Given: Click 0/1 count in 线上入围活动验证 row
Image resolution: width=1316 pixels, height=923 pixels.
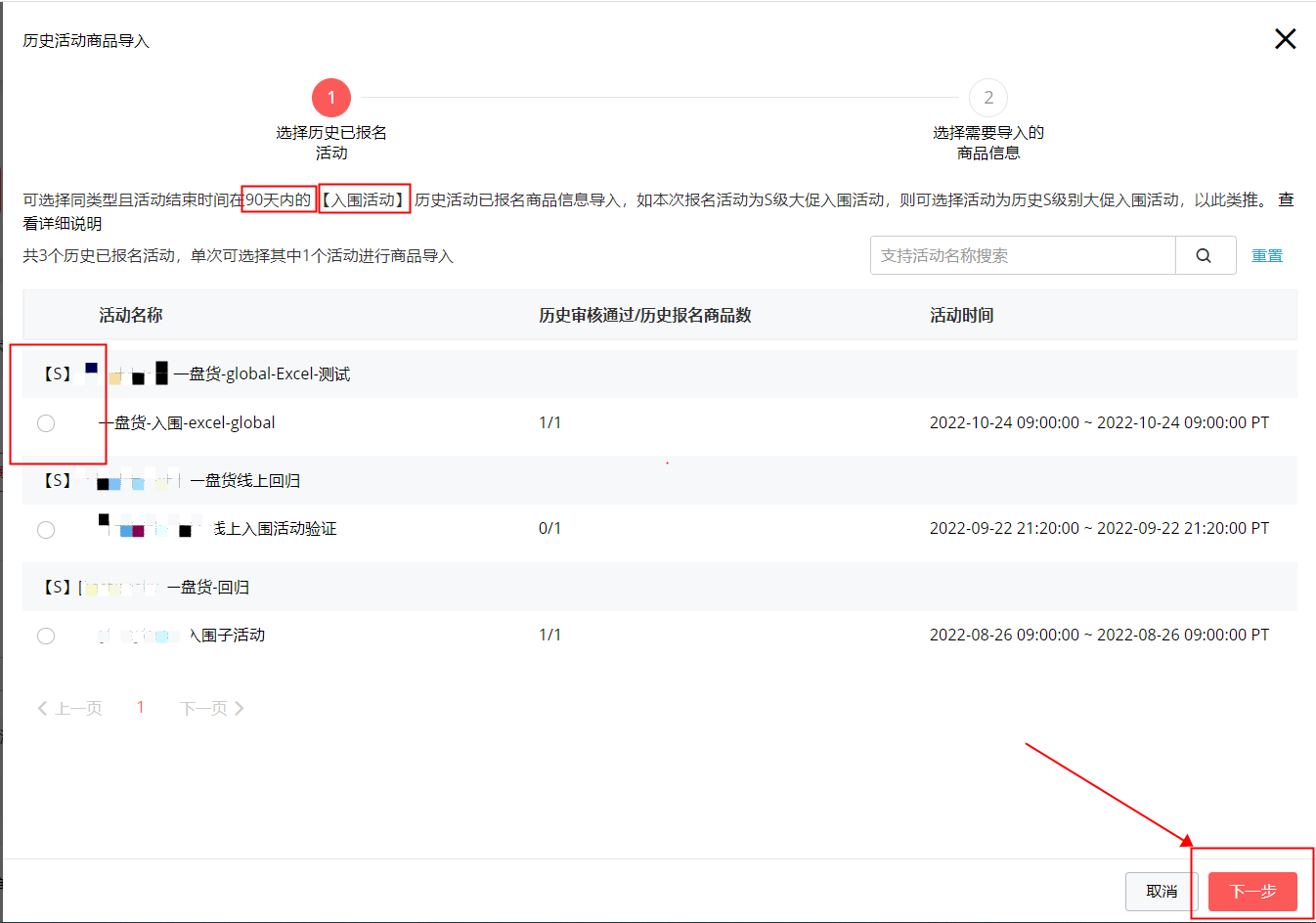Looking at the screenshot, I should pyautogui.click(x=549, y=528).
